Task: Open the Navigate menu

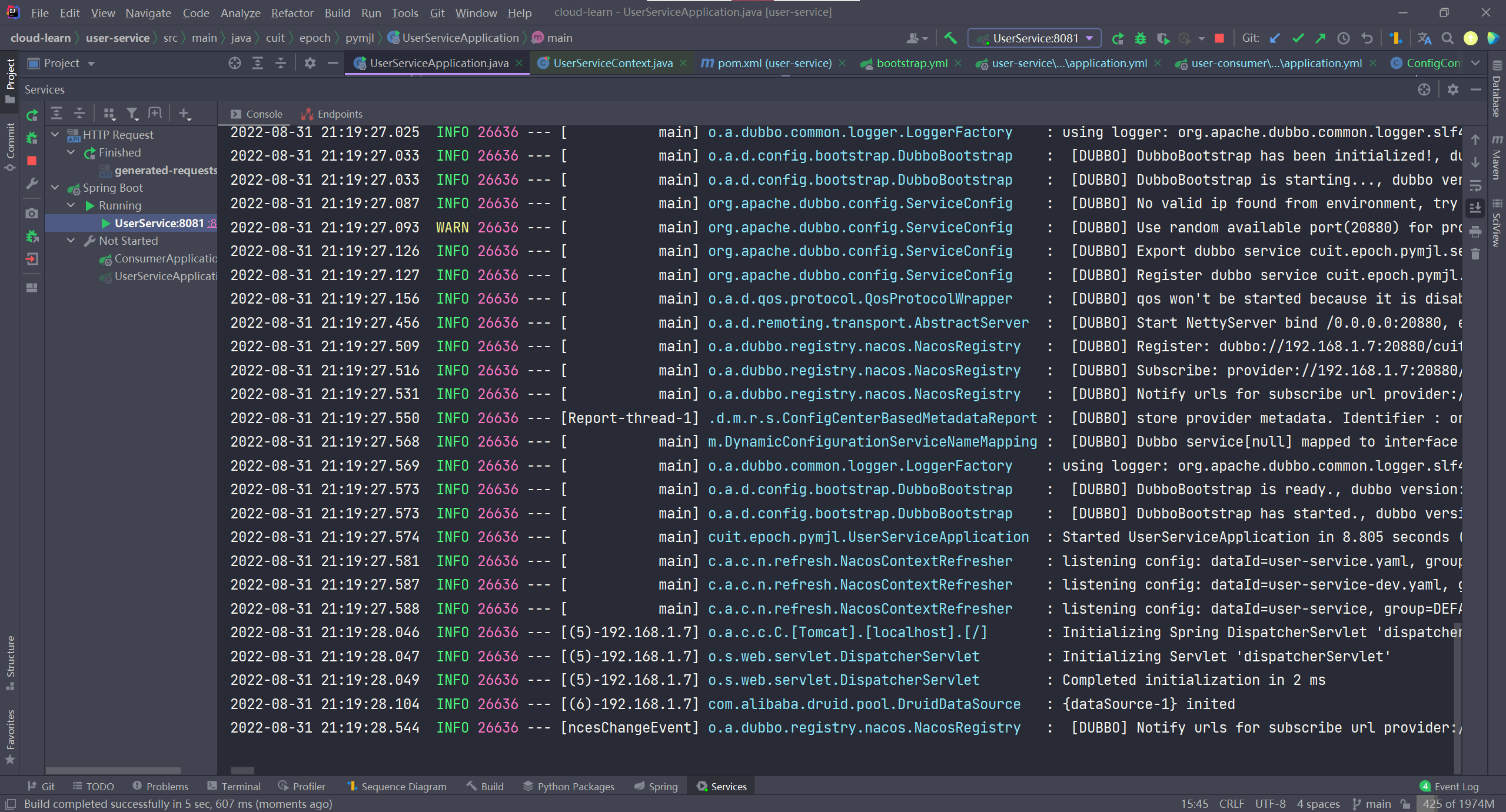Action: point(148,12)
